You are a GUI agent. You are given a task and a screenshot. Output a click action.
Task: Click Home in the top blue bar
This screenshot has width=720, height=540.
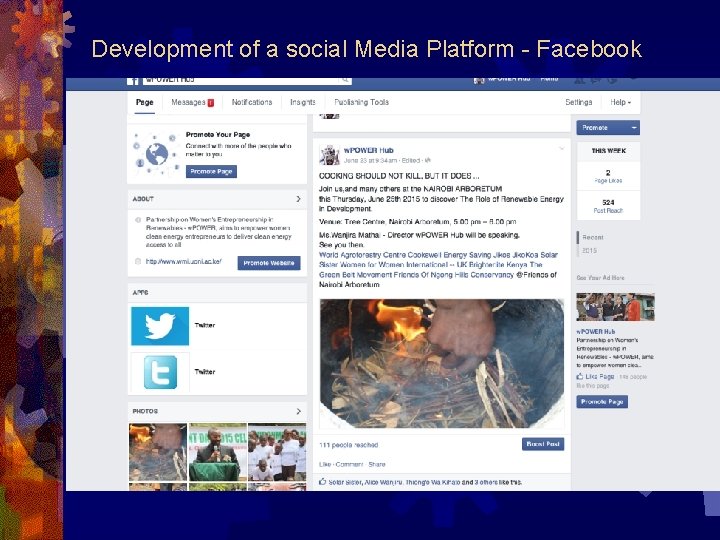[x=549, y=79]
